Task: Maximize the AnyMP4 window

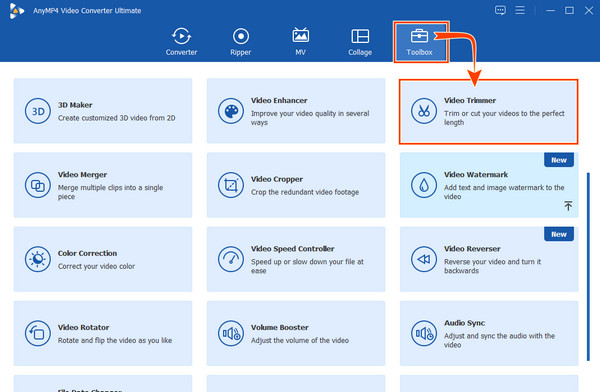Action: tap(569, 10)
